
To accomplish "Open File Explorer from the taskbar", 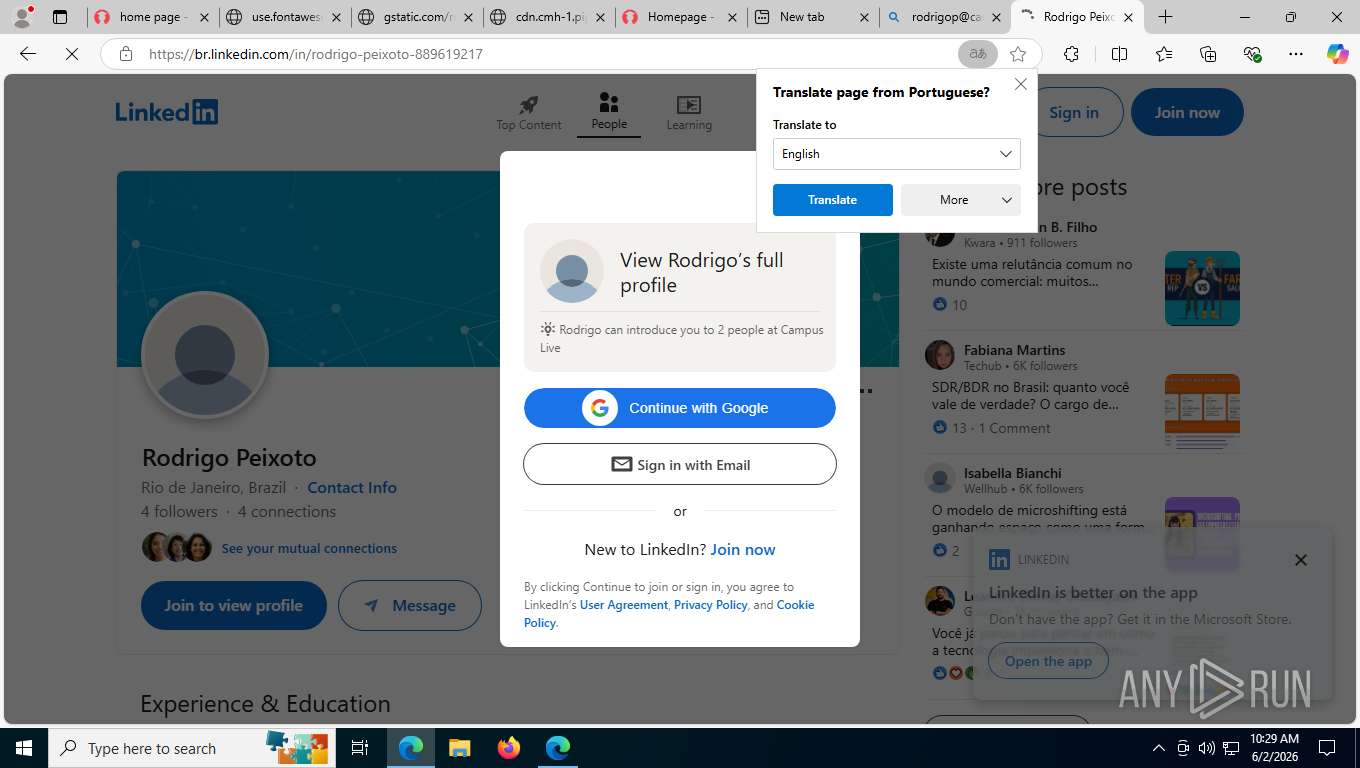I will 459,747.
